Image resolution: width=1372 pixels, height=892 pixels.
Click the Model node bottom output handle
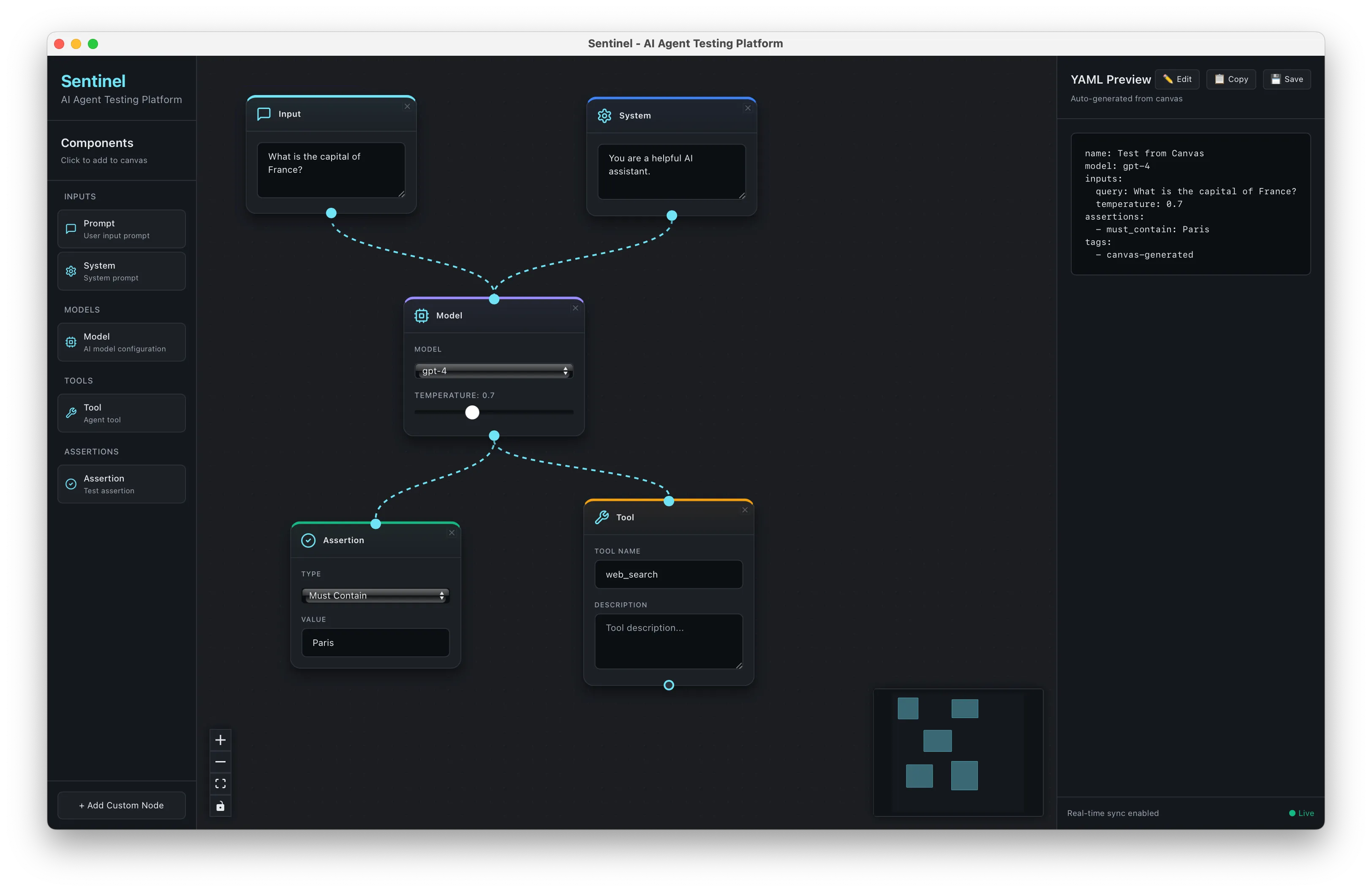click(x=494, y=435)
